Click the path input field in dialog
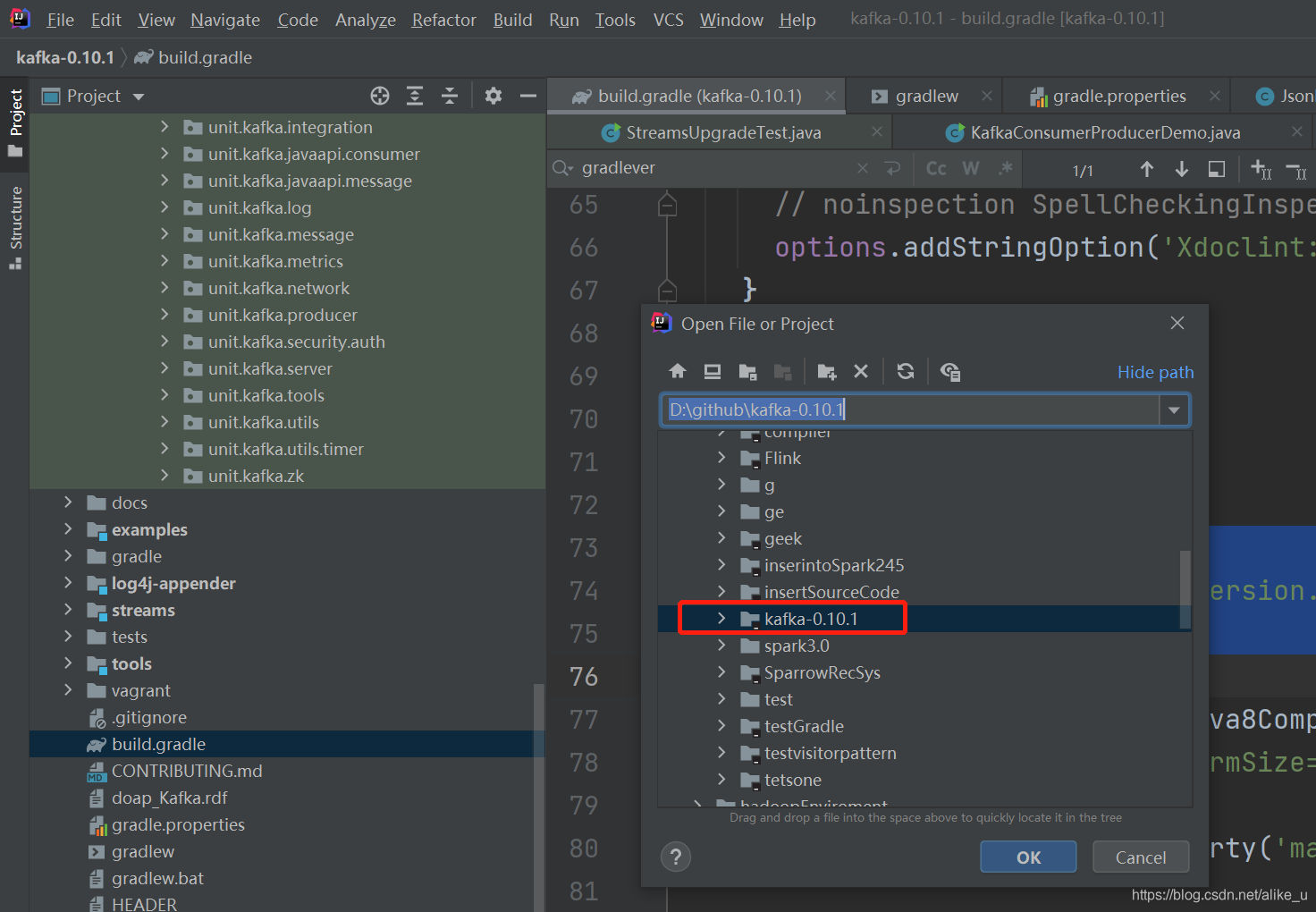 911,410
